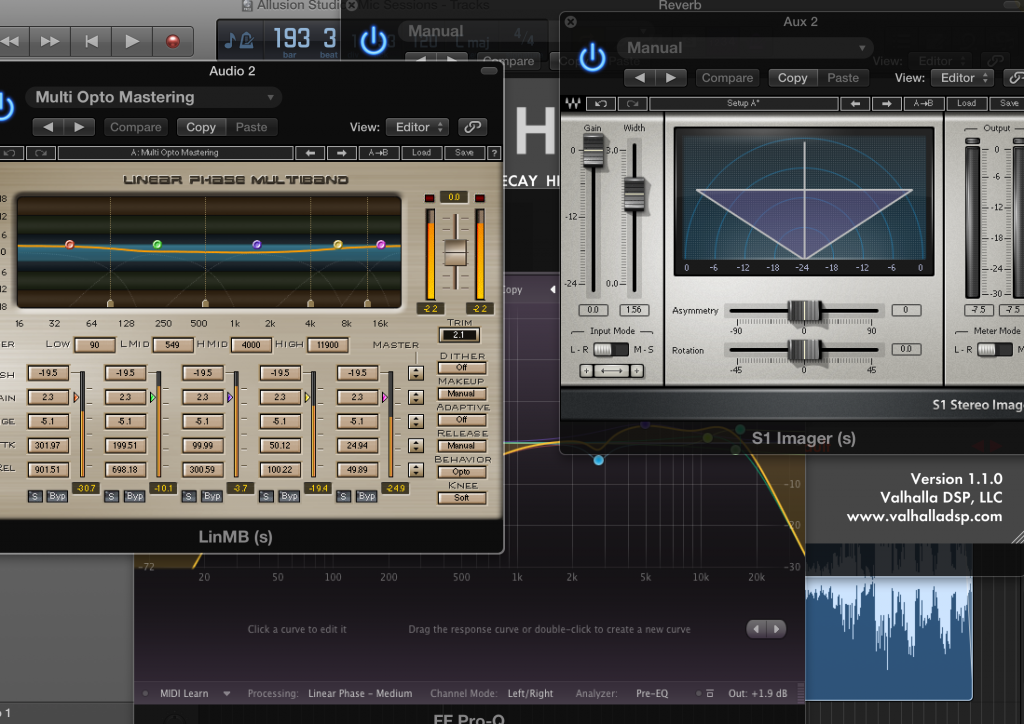
Task: Click Pro-Q help navigation right arrow
Action: [776, 629]
